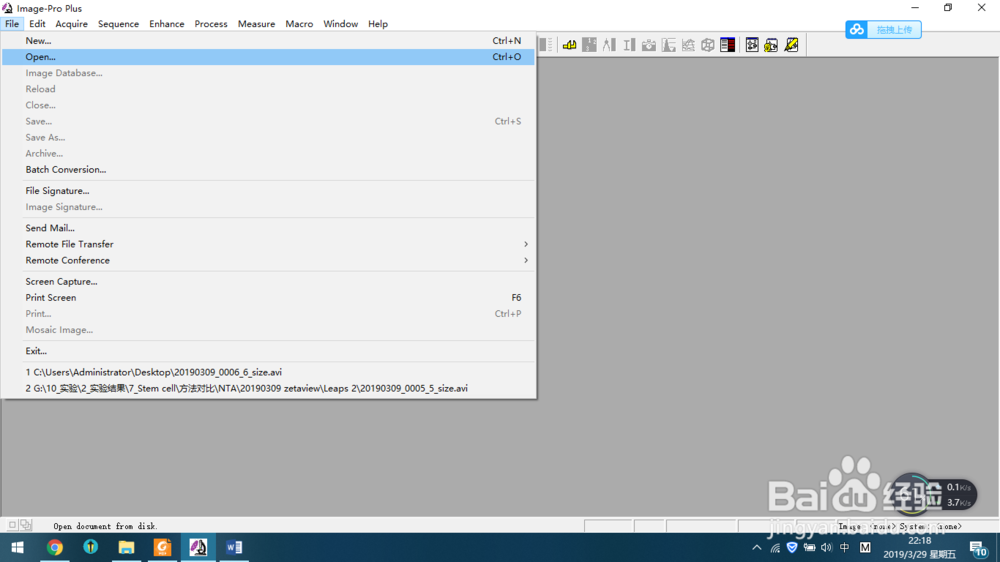Click the taskbar clock showing 22:18
The image size is (1000, 562).
[920, 547]
